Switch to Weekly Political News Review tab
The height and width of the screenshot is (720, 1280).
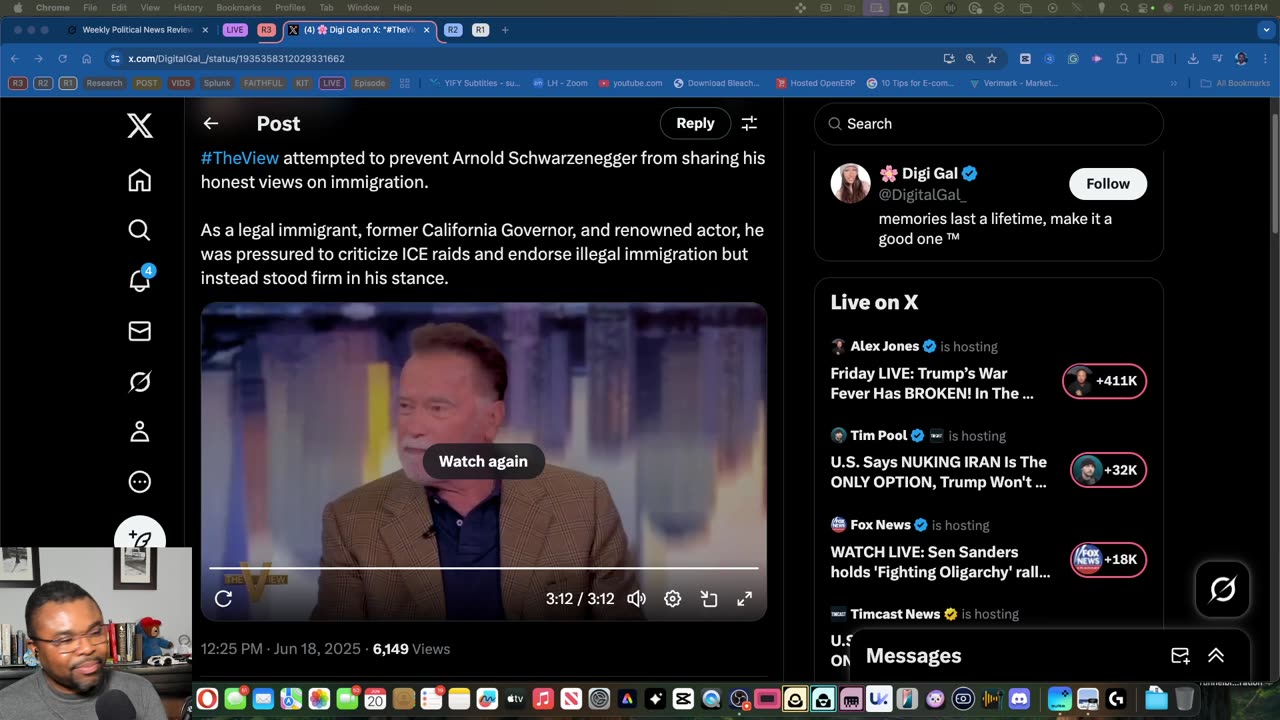[137, 30]
